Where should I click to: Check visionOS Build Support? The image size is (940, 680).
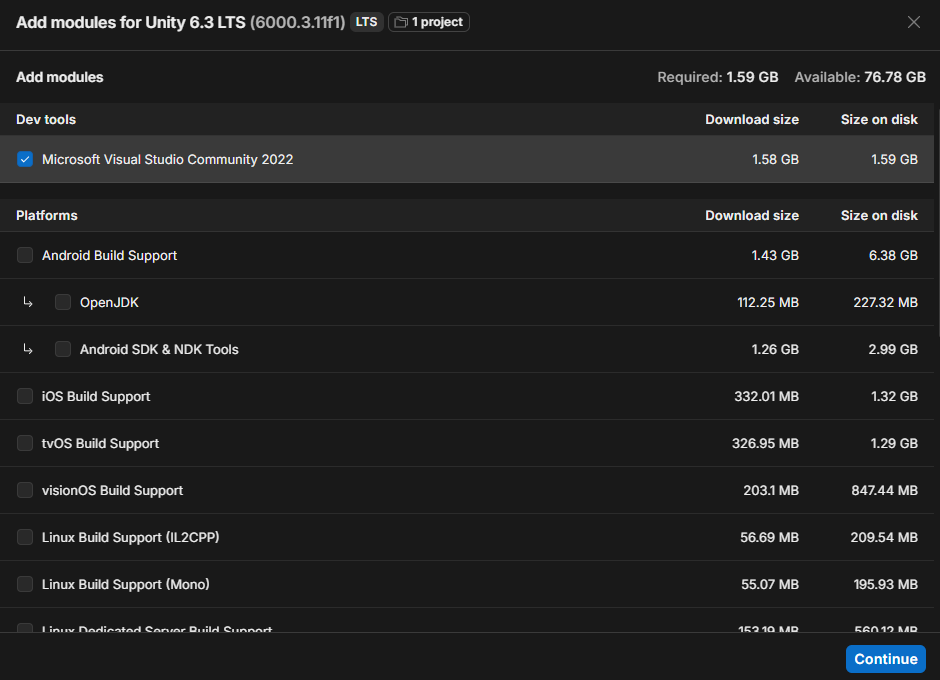pyautogui.click(x=25, y=490)
